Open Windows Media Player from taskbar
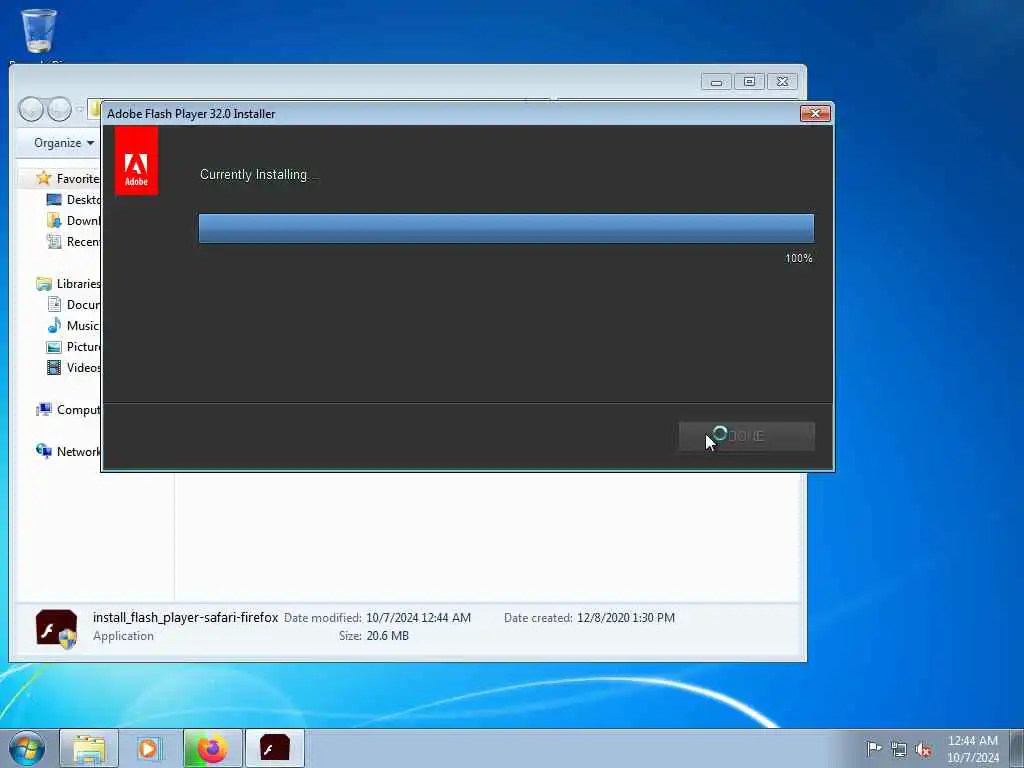 tap(150, 748)
